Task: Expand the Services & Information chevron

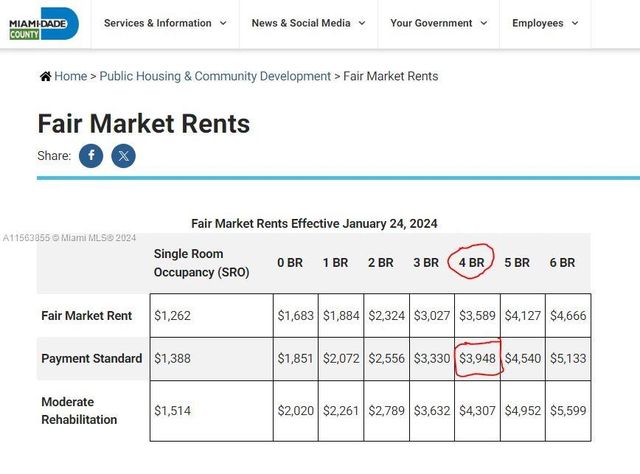Action: pos(223,23)
